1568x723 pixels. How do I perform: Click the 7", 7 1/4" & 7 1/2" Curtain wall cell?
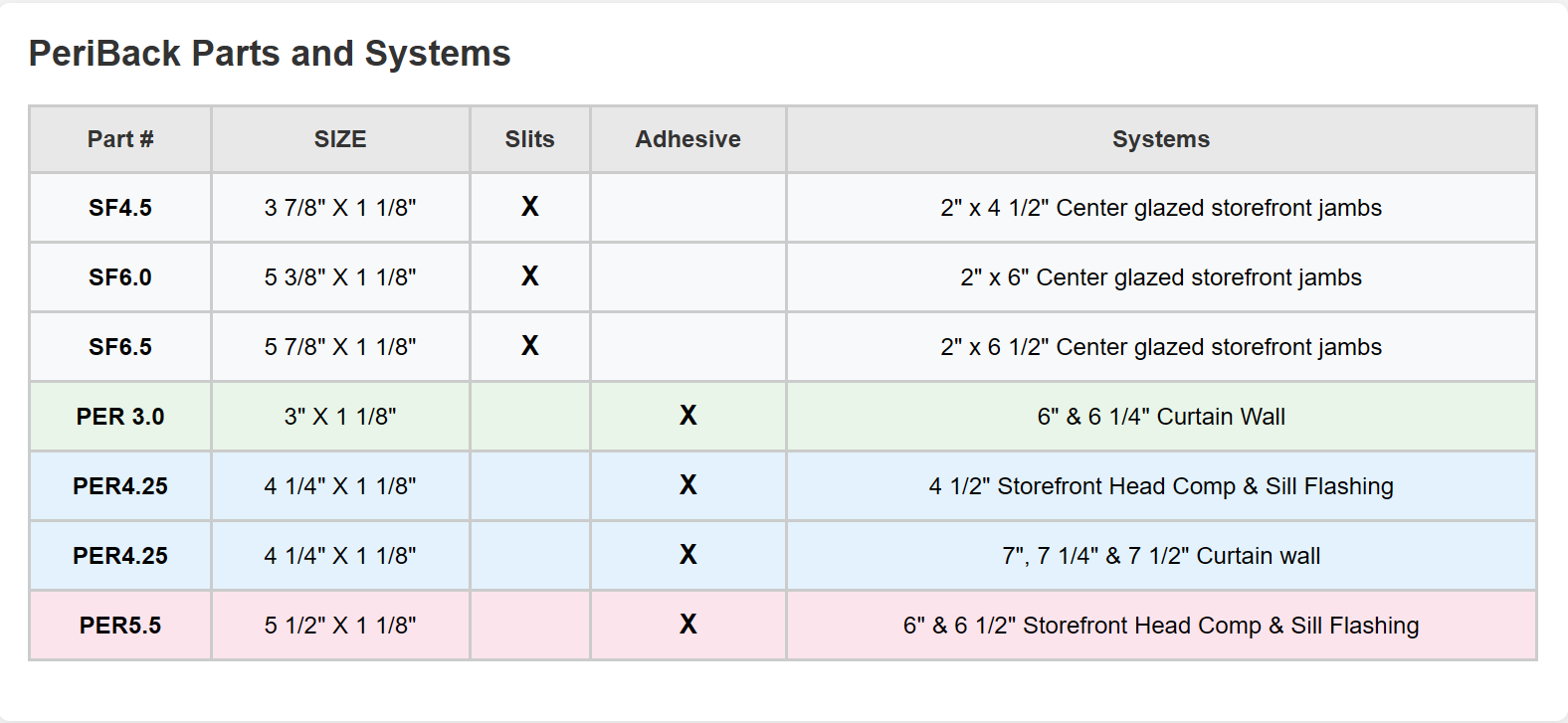(1160, 556)
